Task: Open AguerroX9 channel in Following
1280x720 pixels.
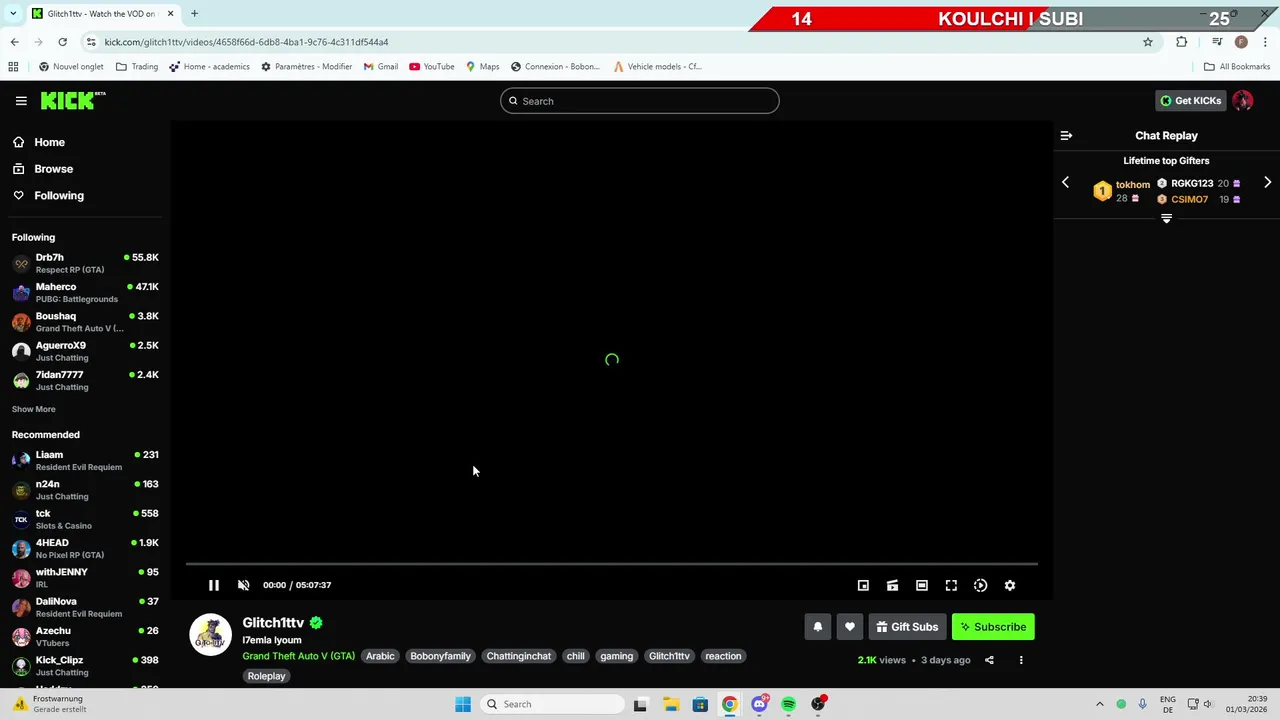Action: (85, 351)
